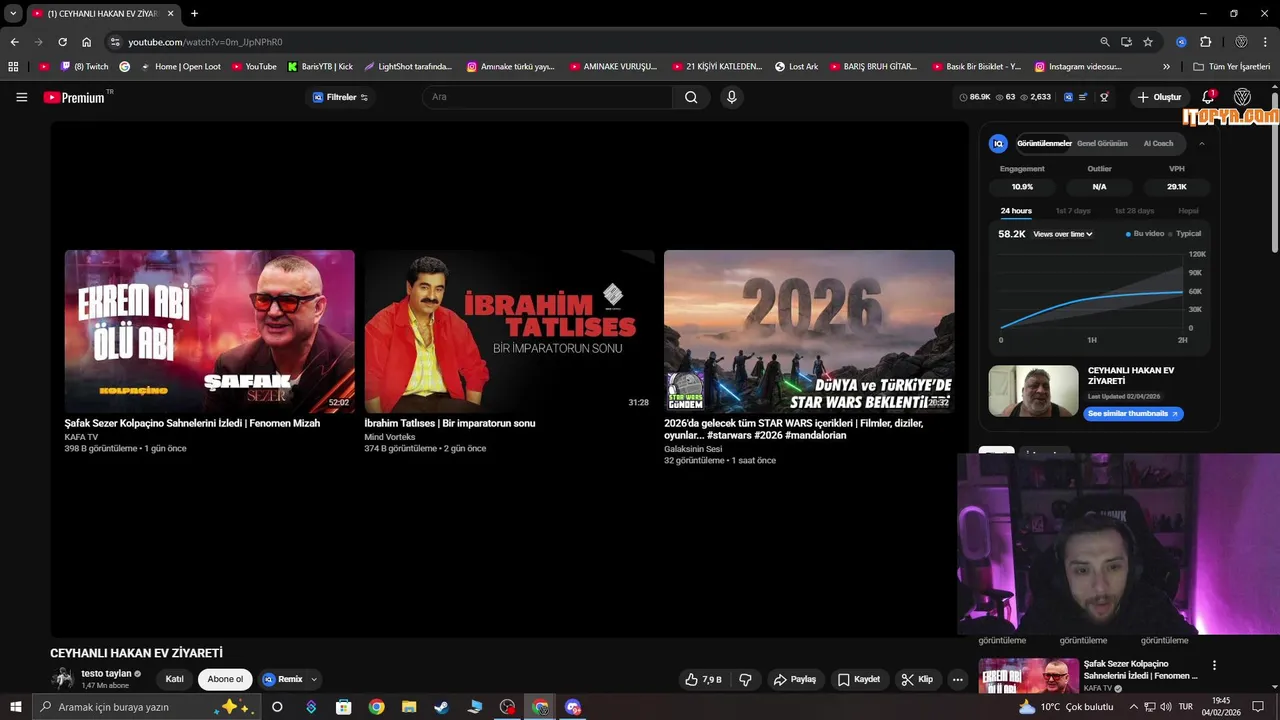Image resolution: width=1280 pixels, height=720 pixels.
Task: Open more actions three-dot menu under video
Action: (957, 679)
